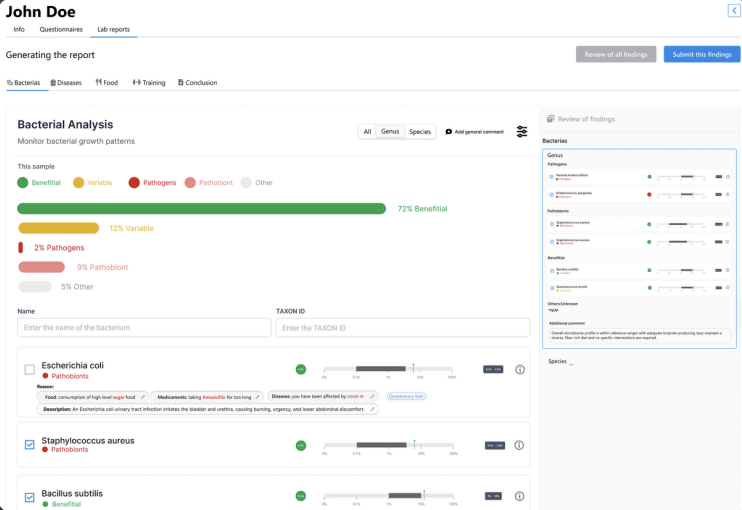Click the TAXON ID input field
The height and width of the screenshot is (510, 742).
403,328
